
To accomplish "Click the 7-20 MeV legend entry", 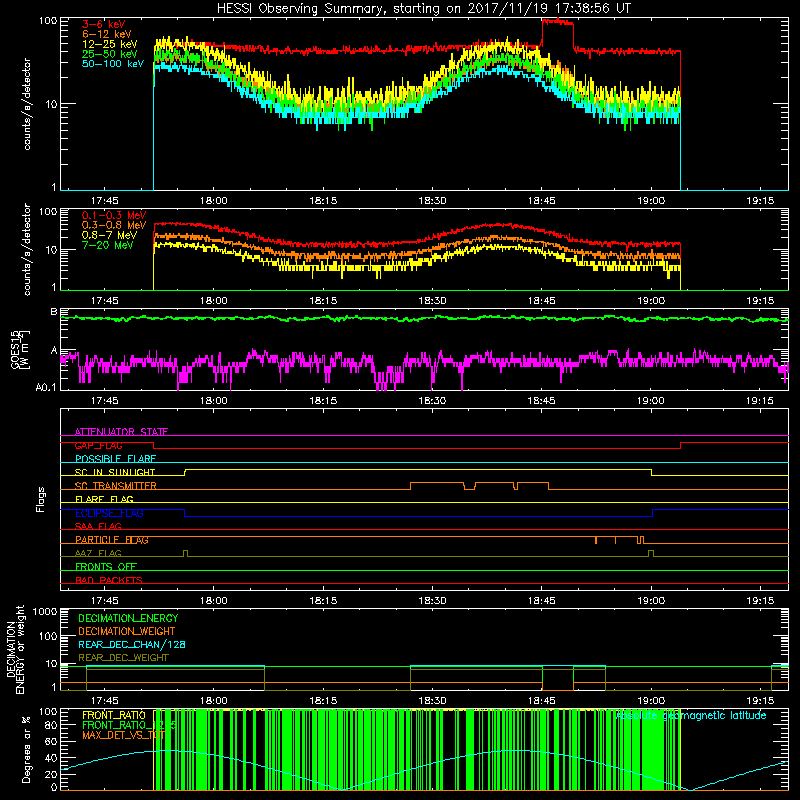I will click(107, 245).
